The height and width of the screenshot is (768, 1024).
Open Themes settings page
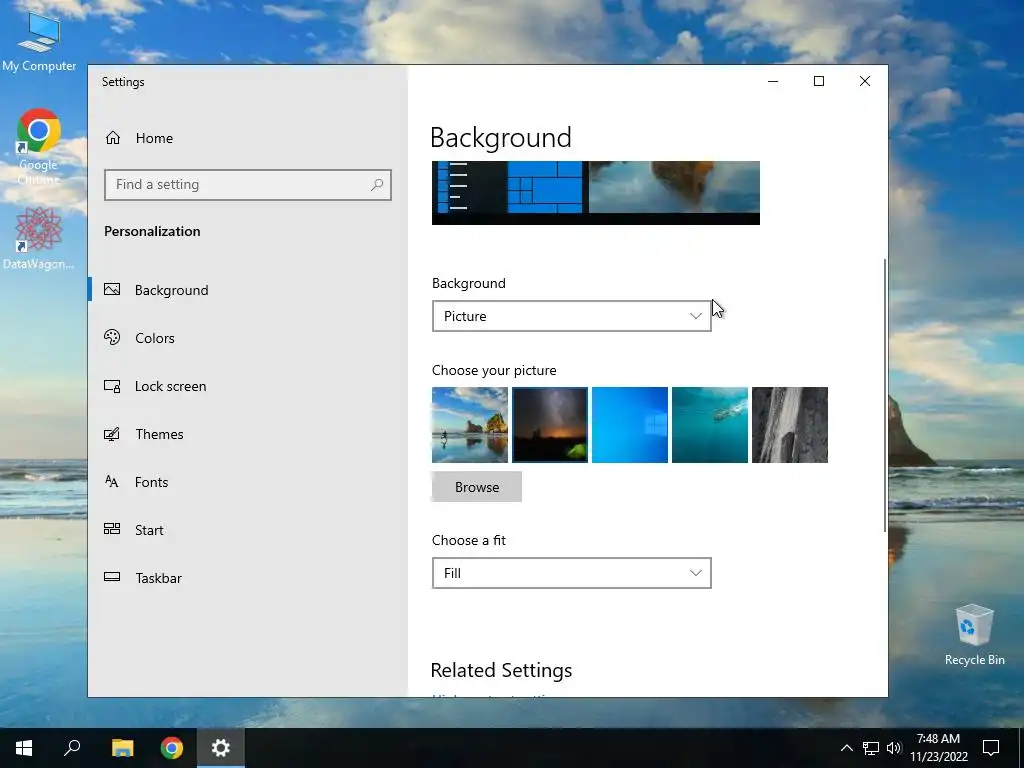click(x=248, y=434)
